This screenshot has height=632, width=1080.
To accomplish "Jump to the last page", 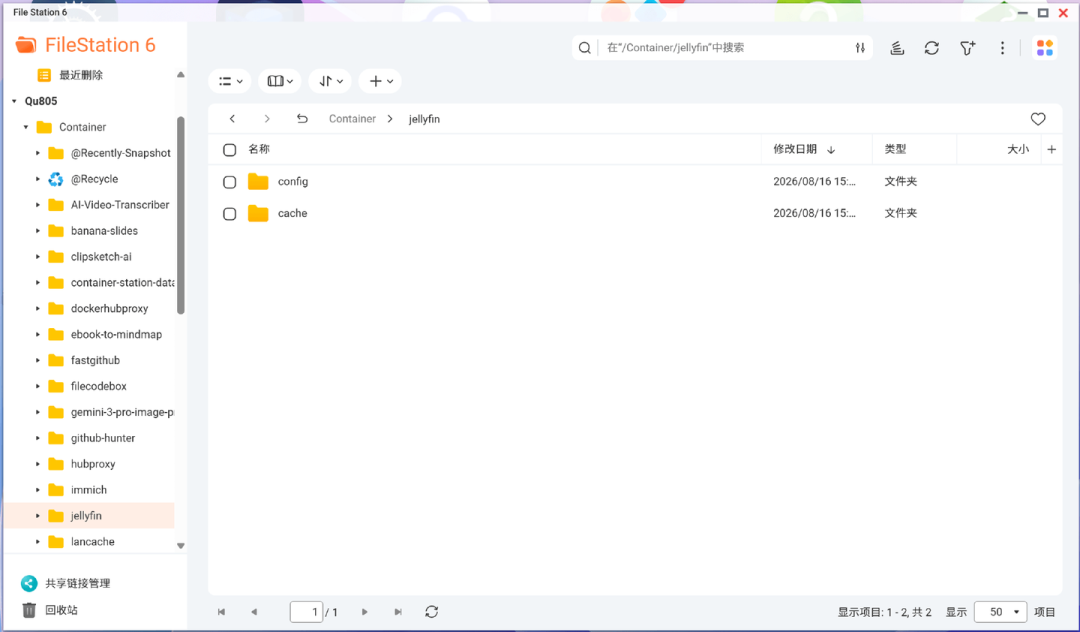I will coord(397,611).
